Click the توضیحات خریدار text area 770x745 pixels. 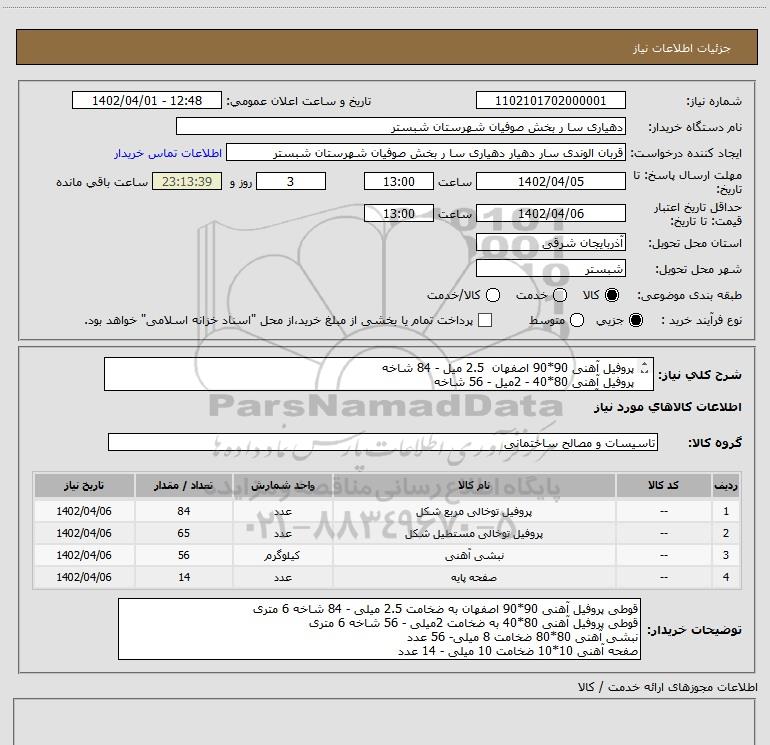[379, 629]
